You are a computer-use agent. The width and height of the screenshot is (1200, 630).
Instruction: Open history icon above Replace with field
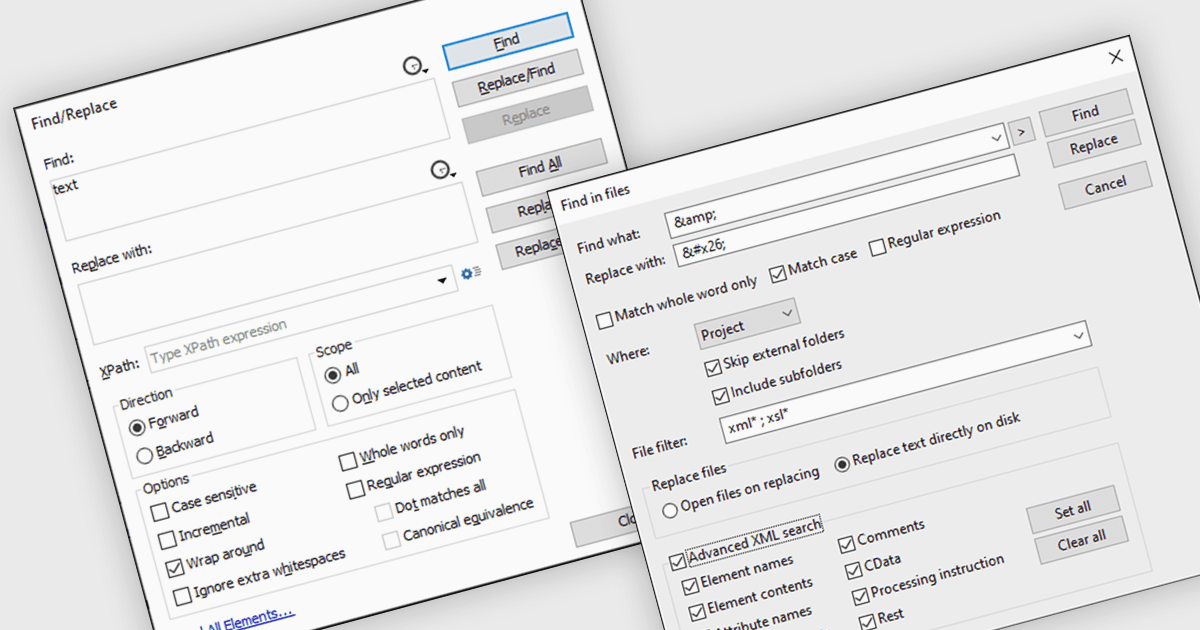(x=443, y=171)
